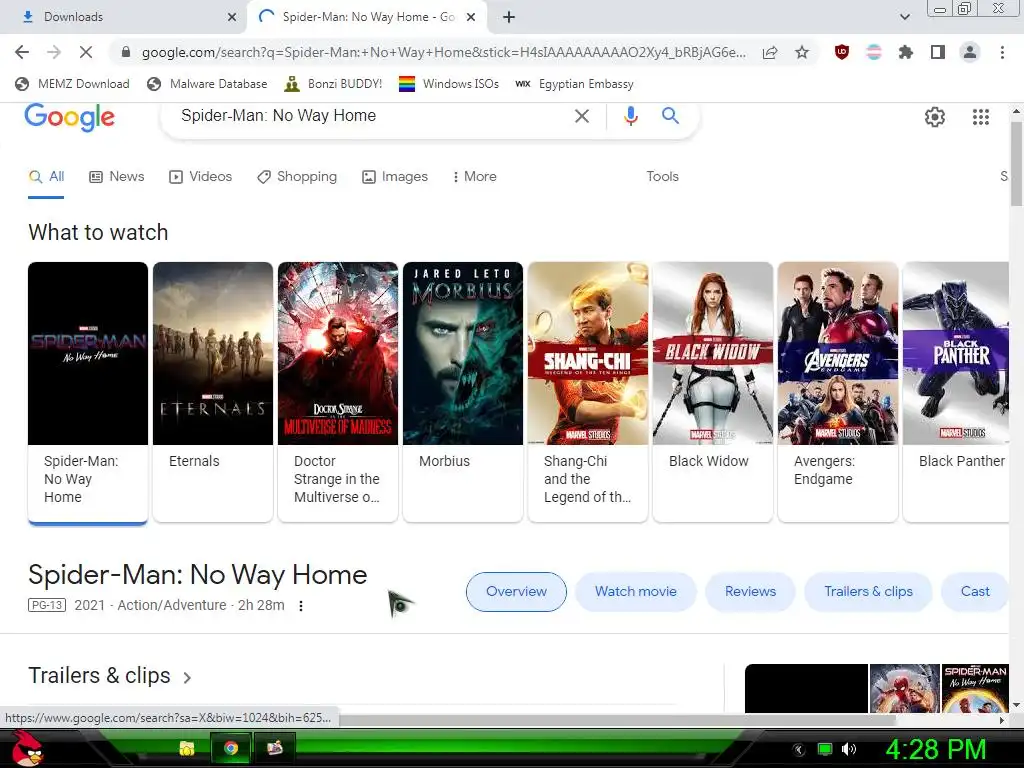This screenshot has width=1024, height=768.
Task: Open the extensions puzzle piece menu
Action: (x=906, y=52)
